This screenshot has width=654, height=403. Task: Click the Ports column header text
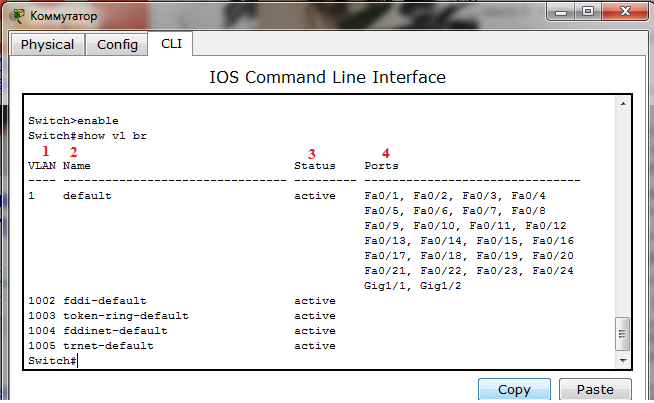(x=381, y=166)
